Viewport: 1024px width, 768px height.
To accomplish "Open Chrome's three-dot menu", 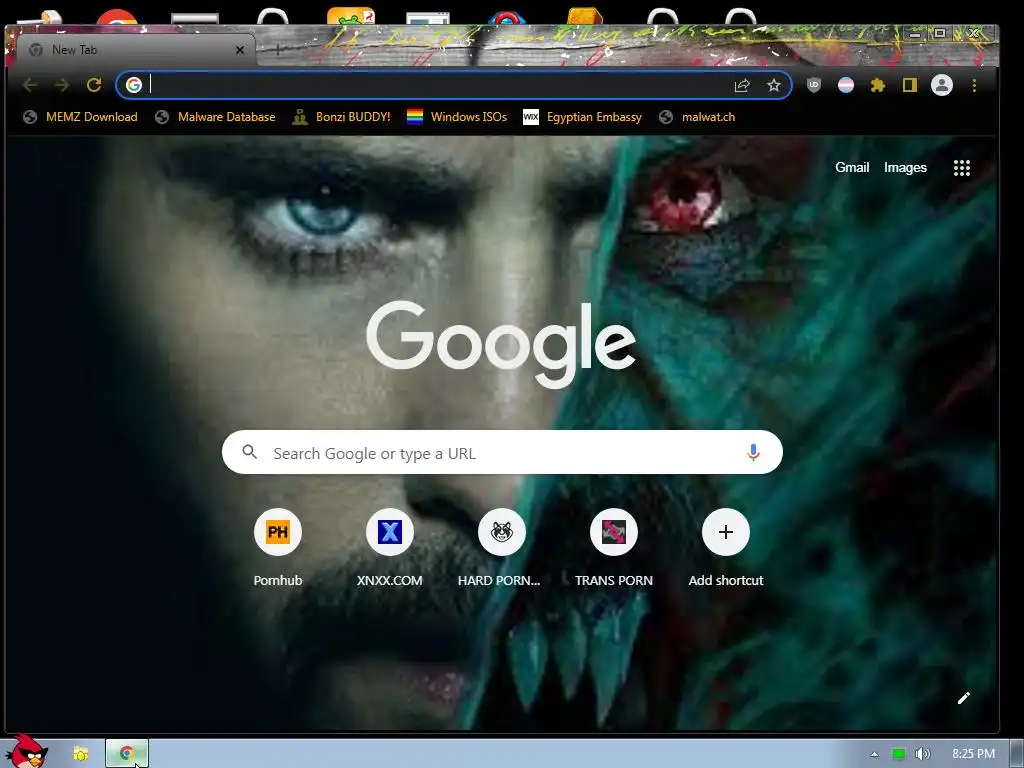I will pos(974,86).
